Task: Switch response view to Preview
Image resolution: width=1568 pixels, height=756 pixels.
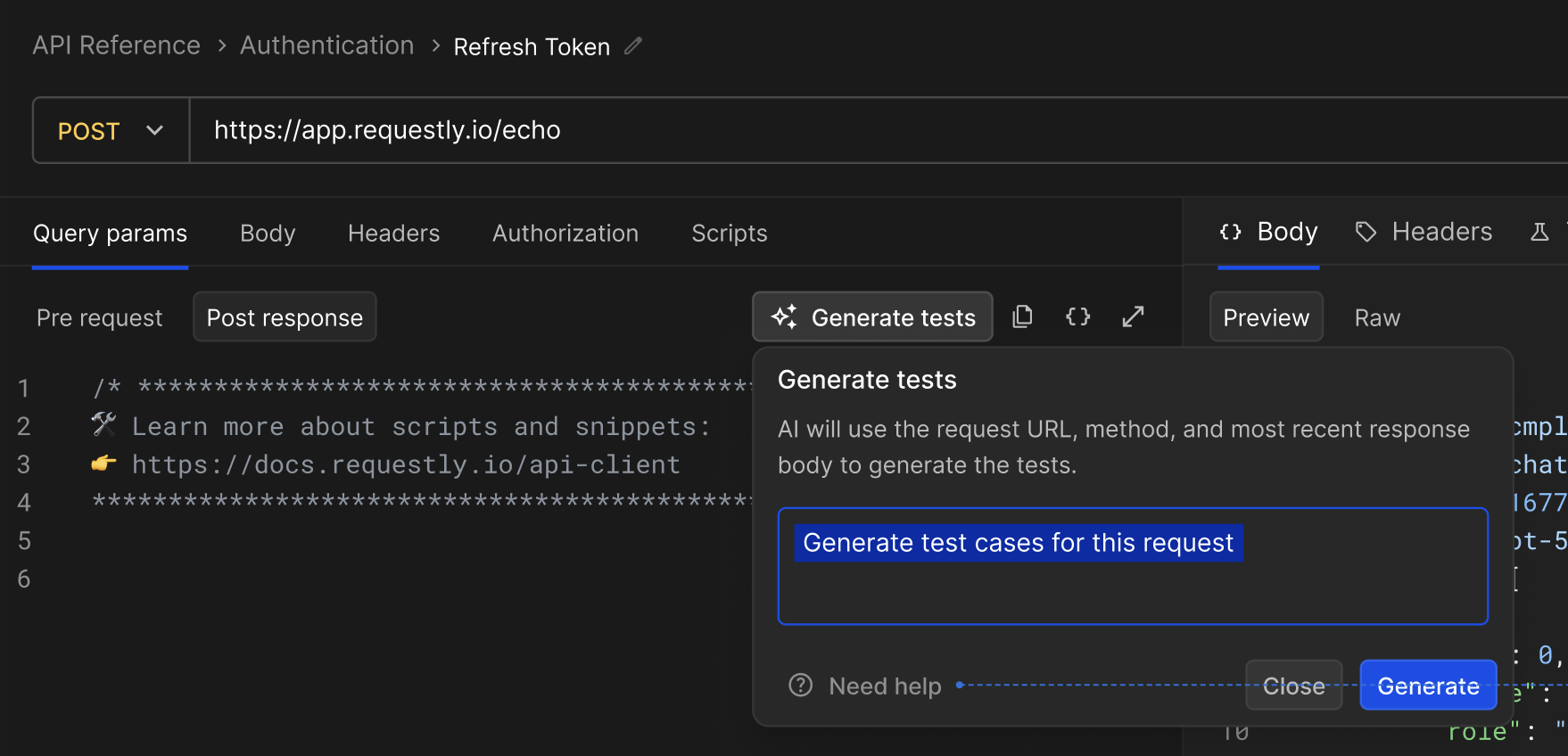Action: coord(1266,318)
